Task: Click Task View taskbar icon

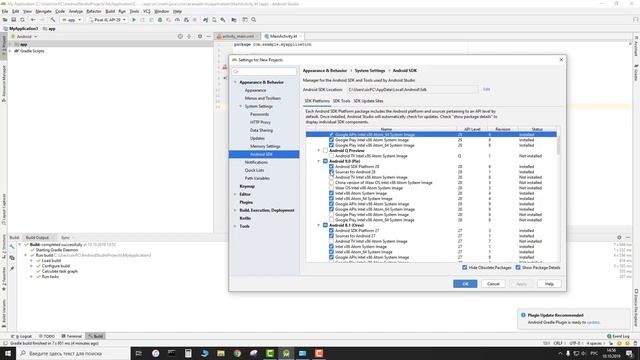Action: pos(139,353)
